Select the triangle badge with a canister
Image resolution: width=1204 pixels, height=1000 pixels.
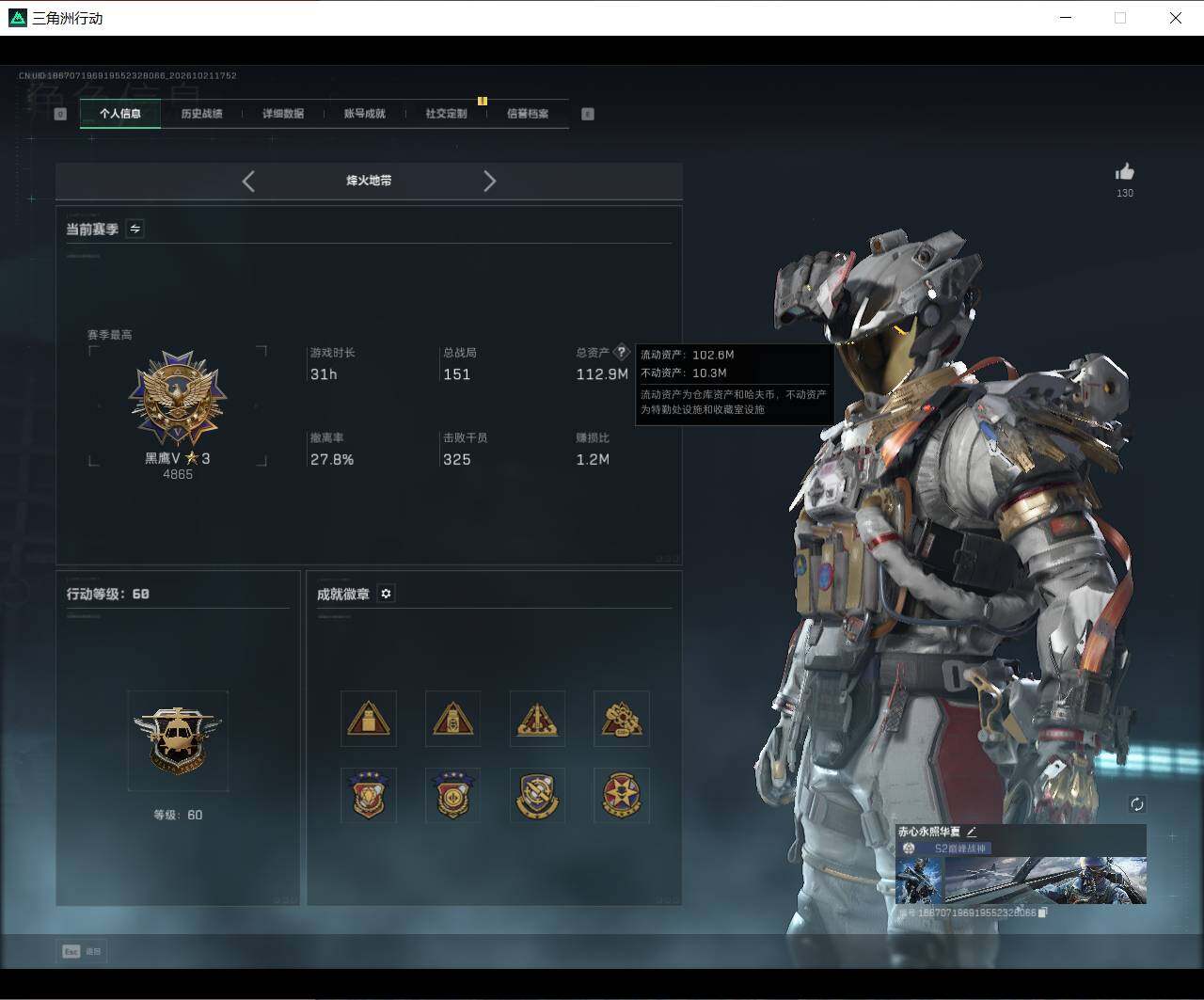(452, 719)
